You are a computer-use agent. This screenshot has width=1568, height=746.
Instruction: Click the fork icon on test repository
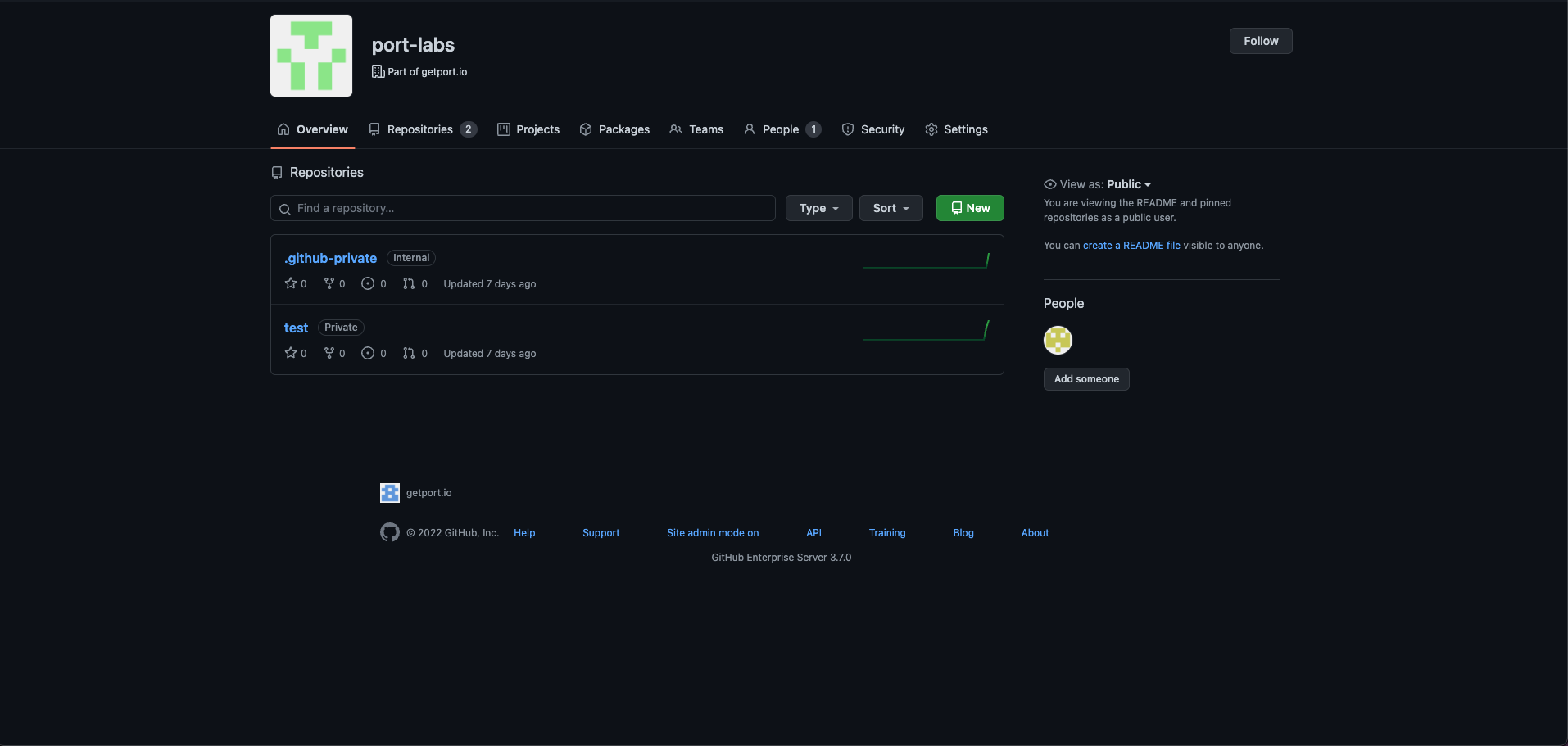point(329,353)
